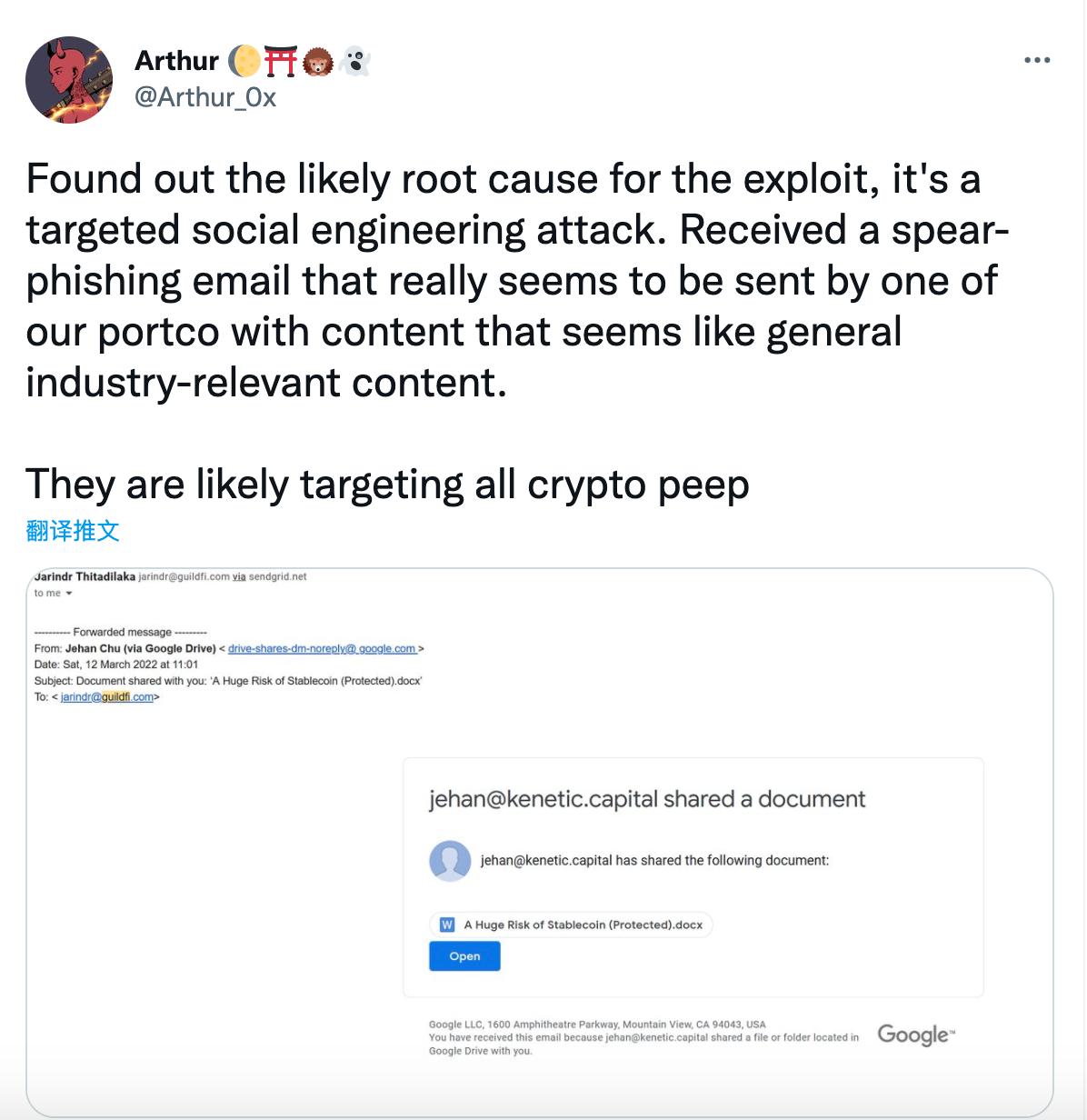
Task: Click the red torii gate emoji
Action: pos(281,61)
